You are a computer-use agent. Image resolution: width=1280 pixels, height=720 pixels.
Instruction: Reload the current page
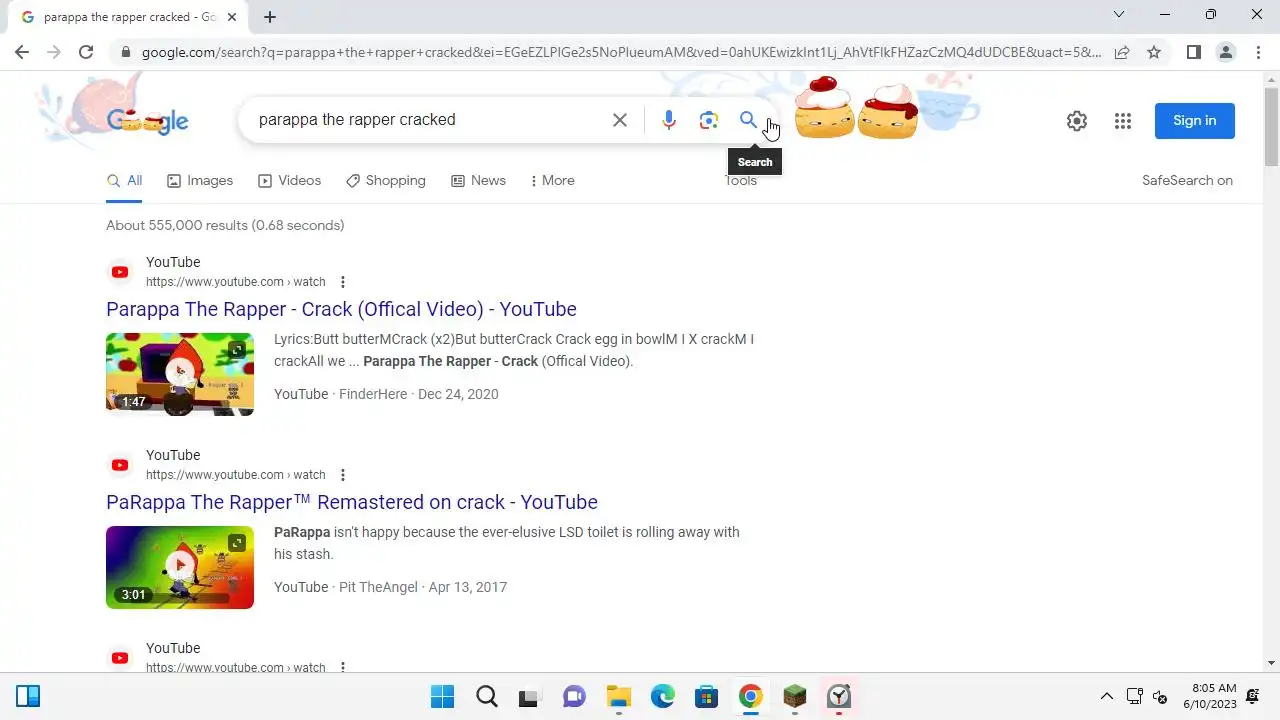(86, 52)
